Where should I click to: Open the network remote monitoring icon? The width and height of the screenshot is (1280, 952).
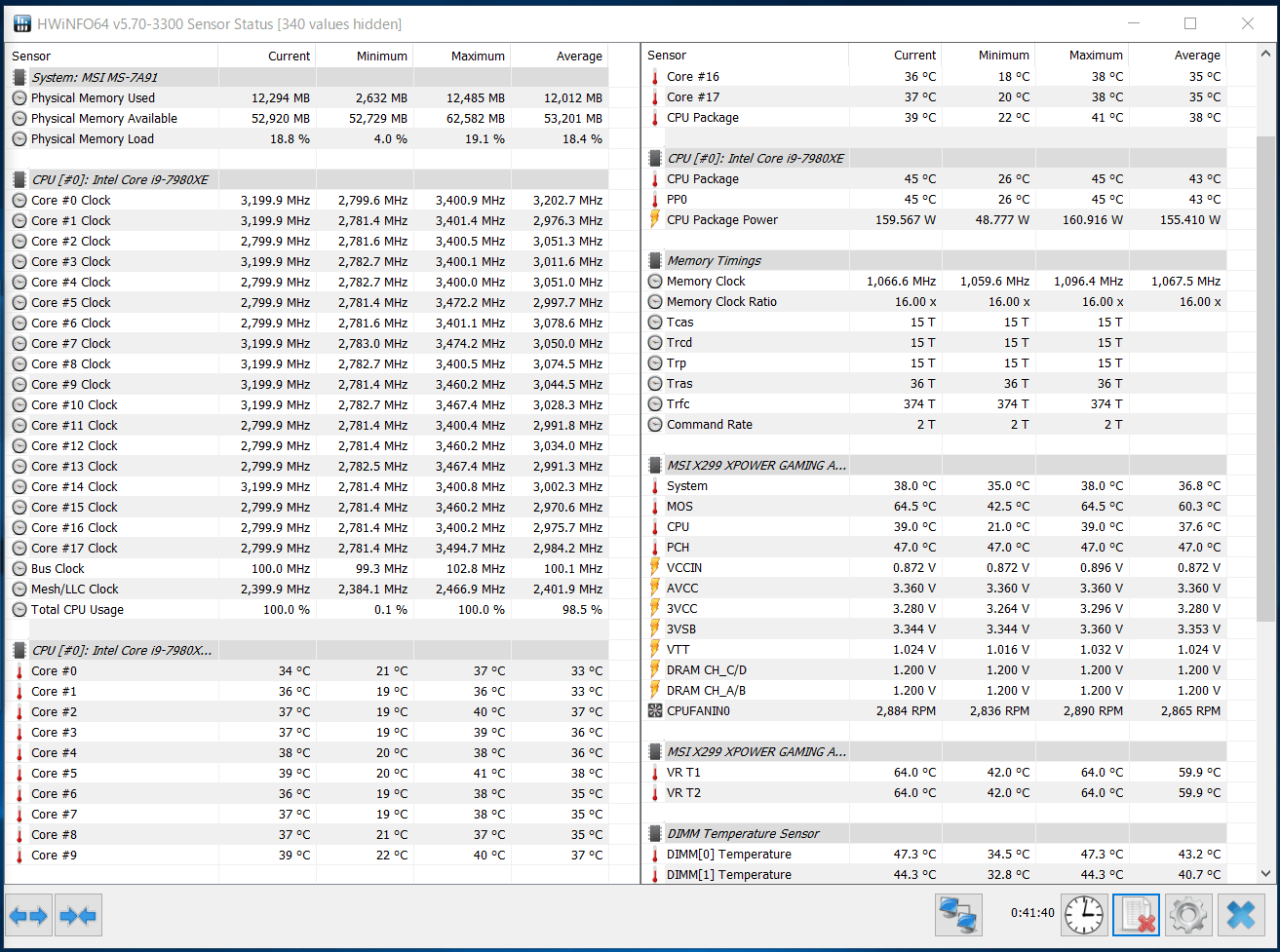958,915
